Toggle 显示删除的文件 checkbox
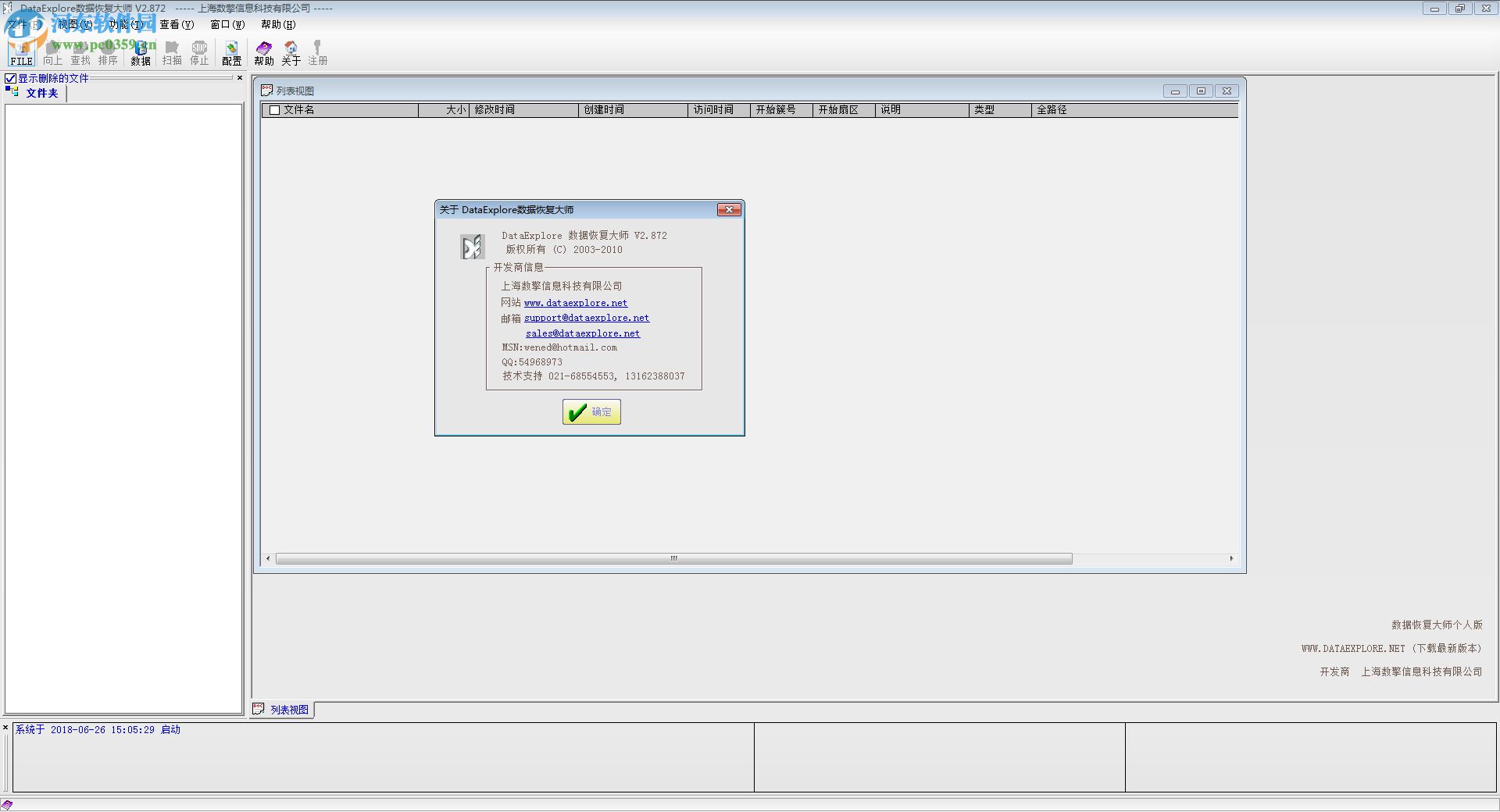This screenshot has width=1500, height=812. pos(11,79)
